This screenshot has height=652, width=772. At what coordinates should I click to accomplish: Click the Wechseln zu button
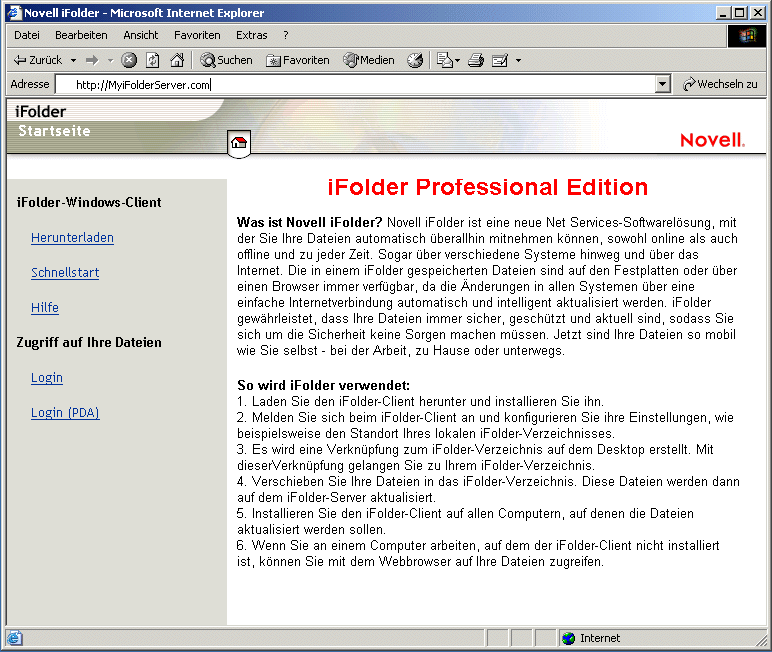720,84
